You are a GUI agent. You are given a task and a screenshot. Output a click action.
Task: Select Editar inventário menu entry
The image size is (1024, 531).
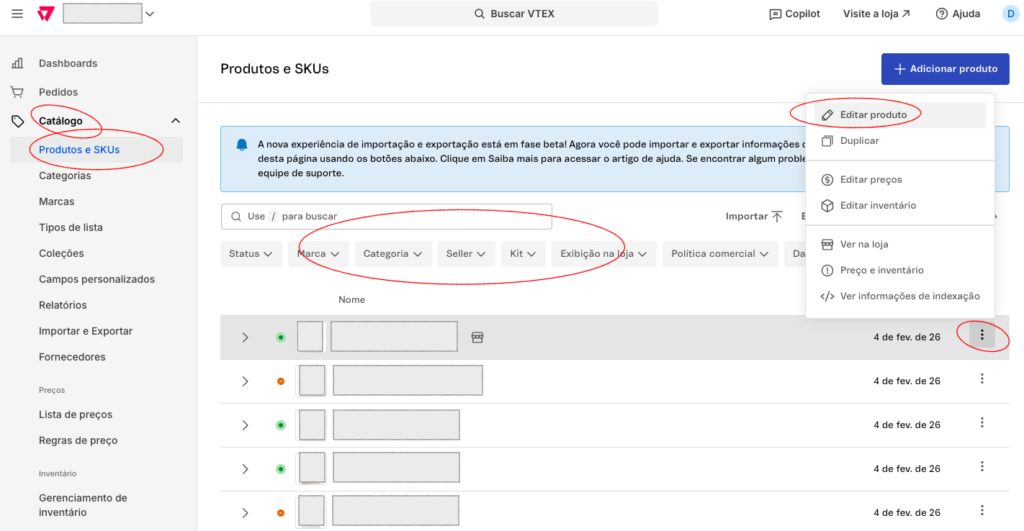pos(877,205)
